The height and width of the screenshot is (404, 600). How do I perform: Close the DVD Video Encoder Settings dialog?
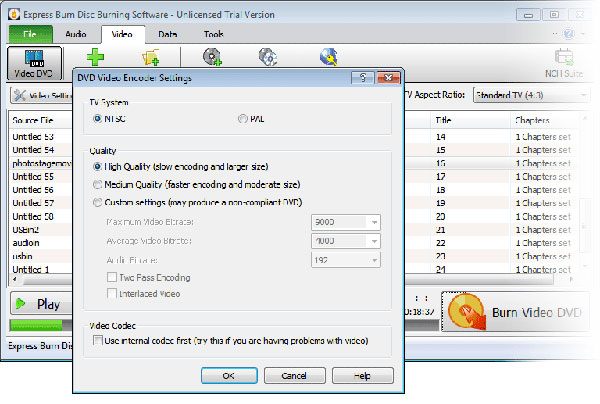(x=388, y=78)
